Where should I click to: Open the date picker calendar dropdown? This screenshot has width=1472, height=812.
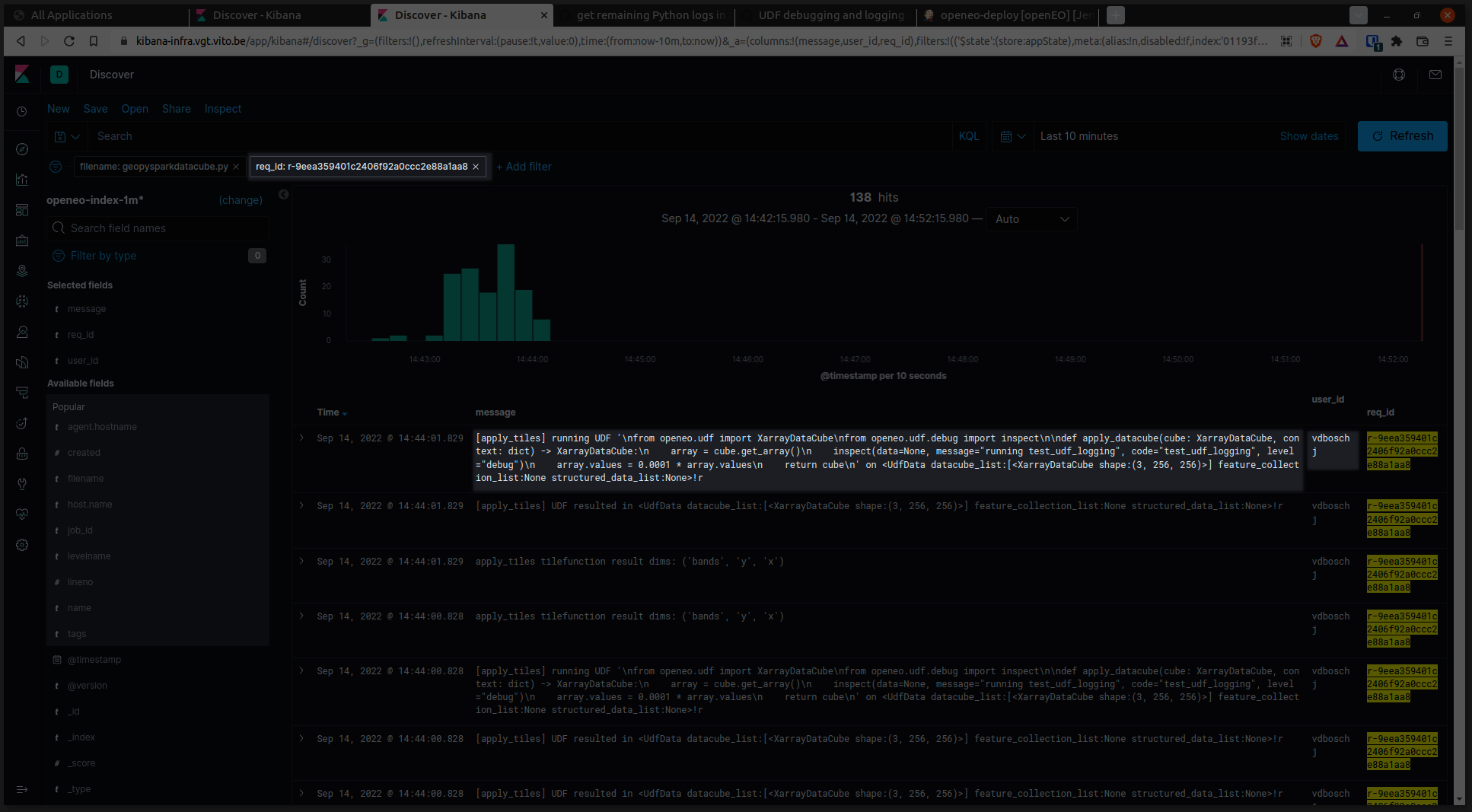click(1013, 135)
